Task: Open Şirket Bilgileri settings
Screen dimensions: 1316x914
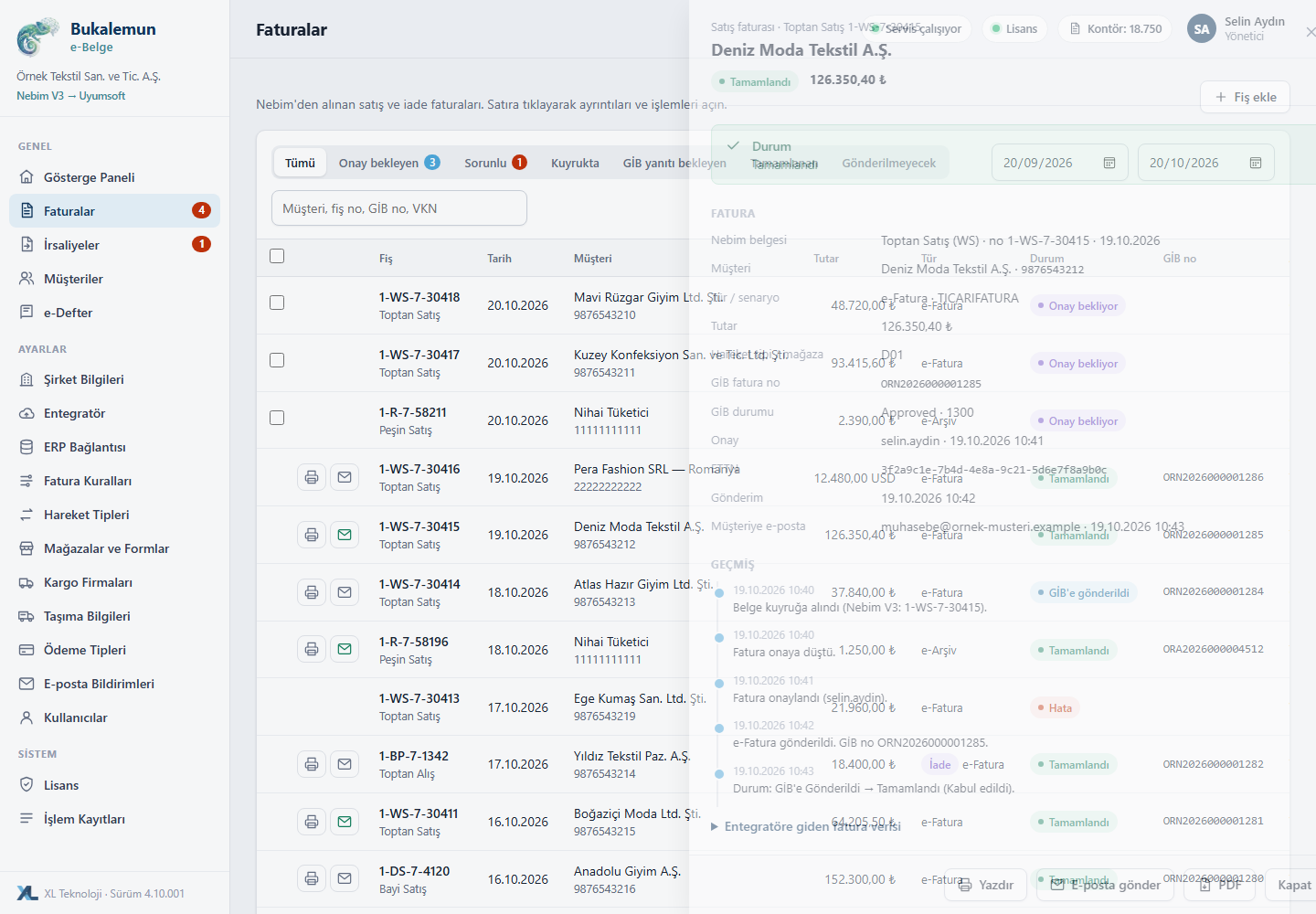Action: pyautogui.click(x=114, y=379)
